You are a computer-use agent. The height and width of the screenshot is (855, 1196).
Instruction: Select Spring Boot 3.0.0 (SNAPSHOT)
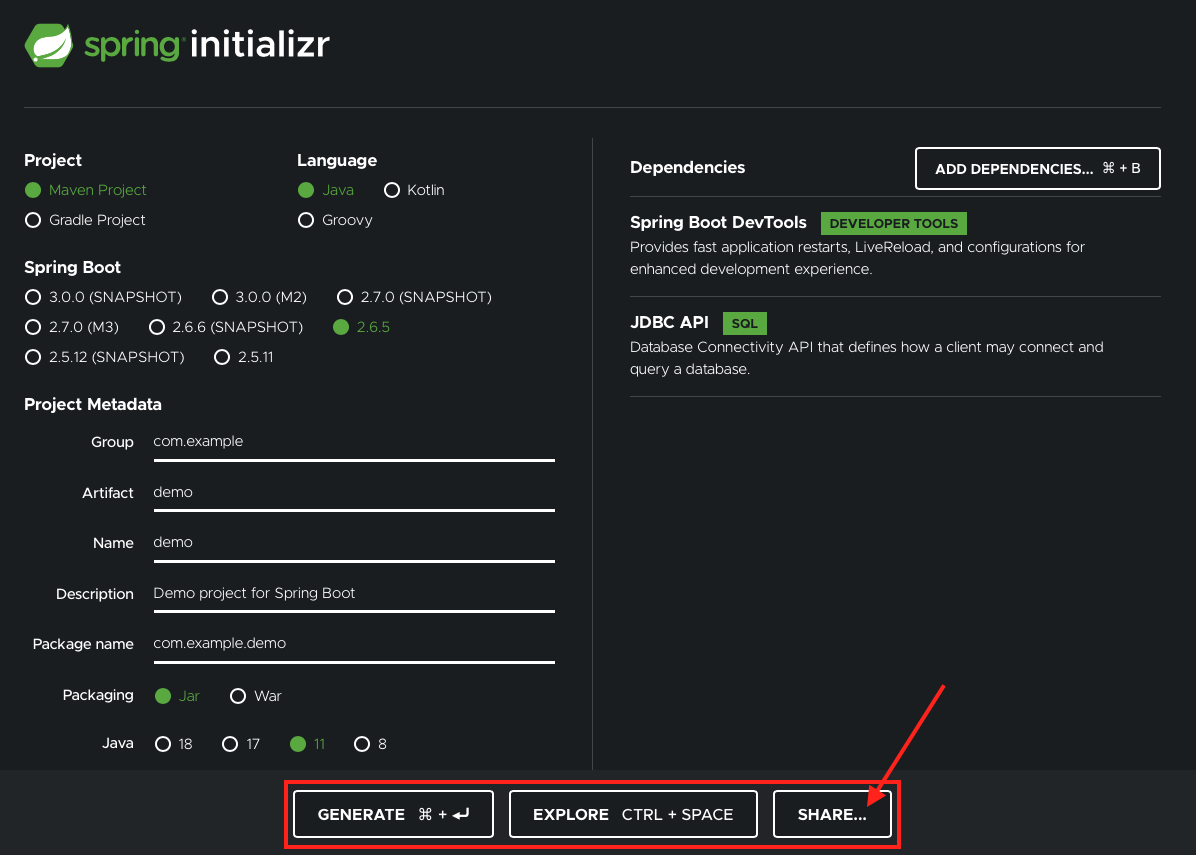(x=33, y=297)
